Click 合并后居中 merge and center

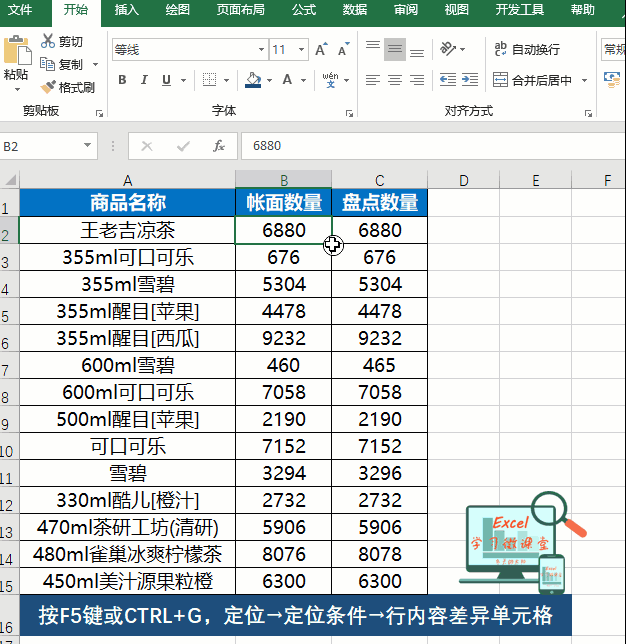[532, 80]
